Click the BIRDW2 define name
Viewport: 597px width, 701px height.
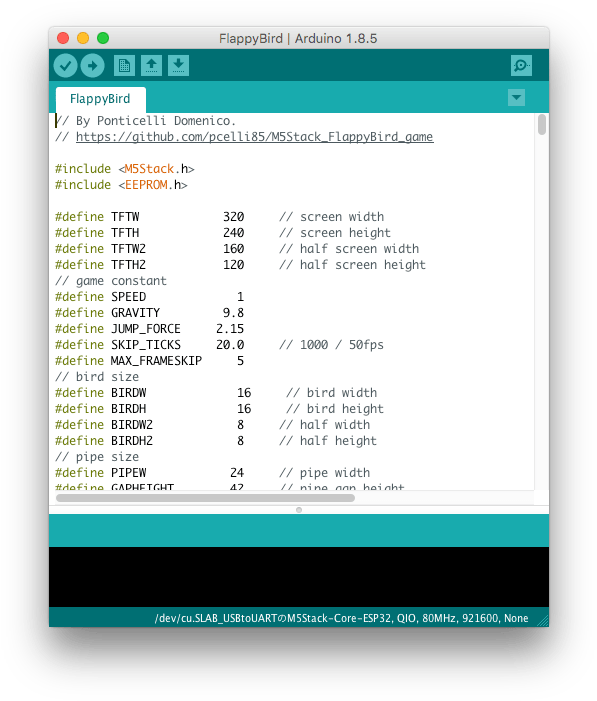[x=132, y=425]
